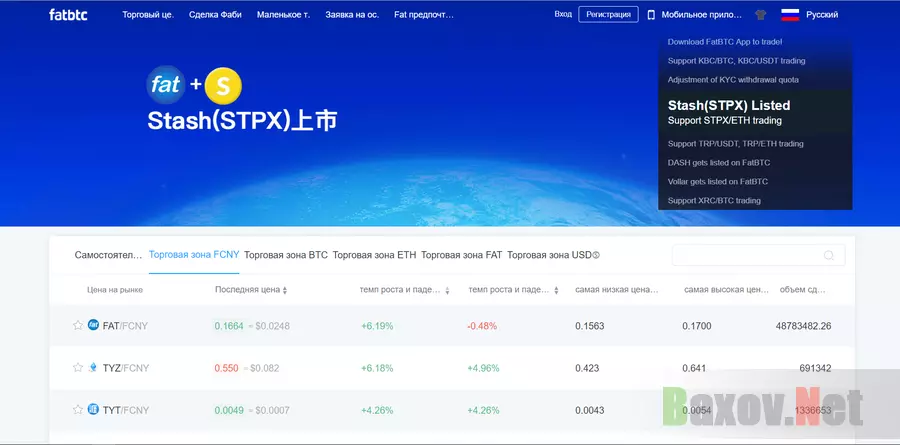The width and height of the screenshot is (900, 445).
Task: Click the Russian flag icon
Action: click(x=790, y=15)
